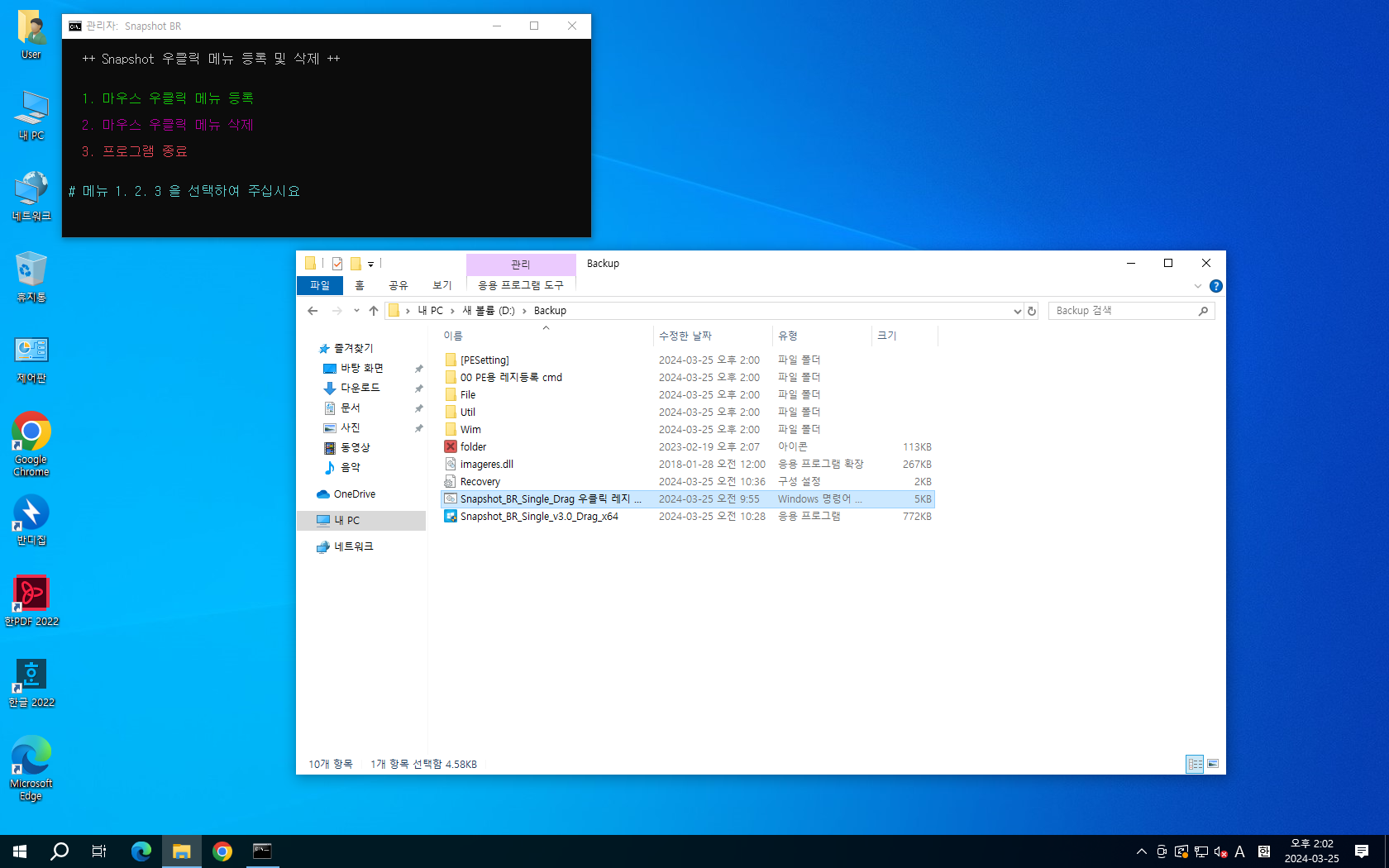Image resolution: width=1389 pixels, height=868 pixels.
Task: Click Explorer help question mark icon
Action: point(1215,286)
